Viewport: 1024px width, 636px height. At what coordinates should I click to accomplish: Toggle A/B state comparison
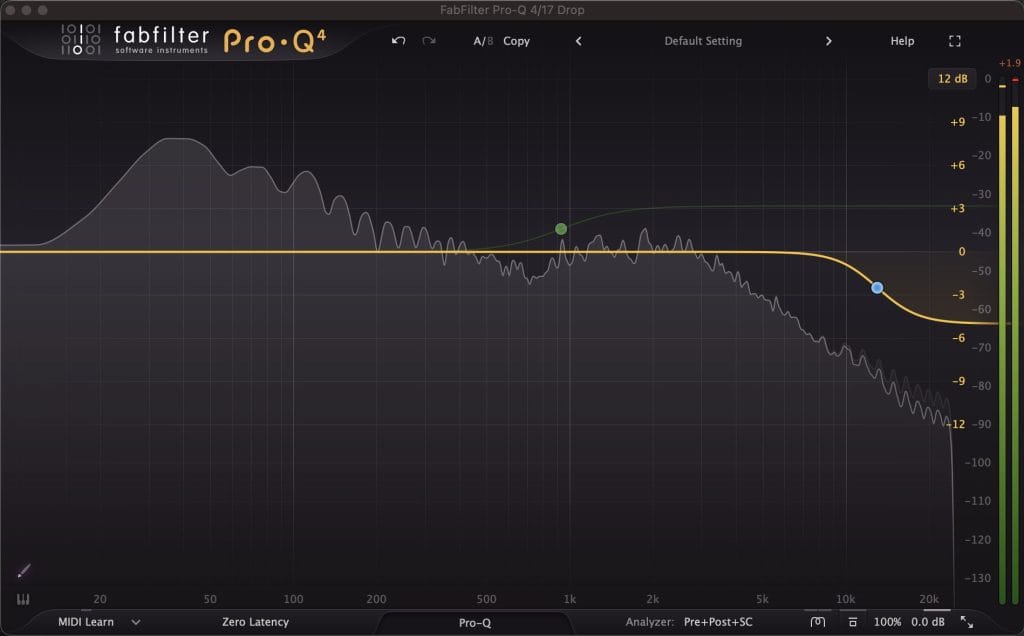point(483,41)
